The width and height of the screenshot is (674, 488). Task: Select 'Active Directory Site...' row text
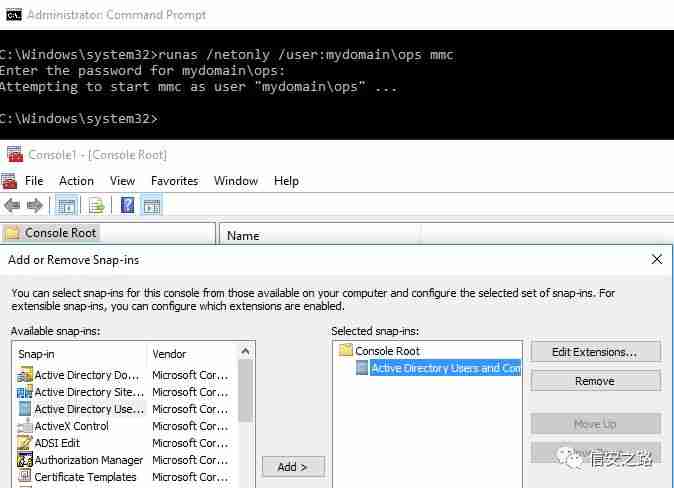pos(89,392)
